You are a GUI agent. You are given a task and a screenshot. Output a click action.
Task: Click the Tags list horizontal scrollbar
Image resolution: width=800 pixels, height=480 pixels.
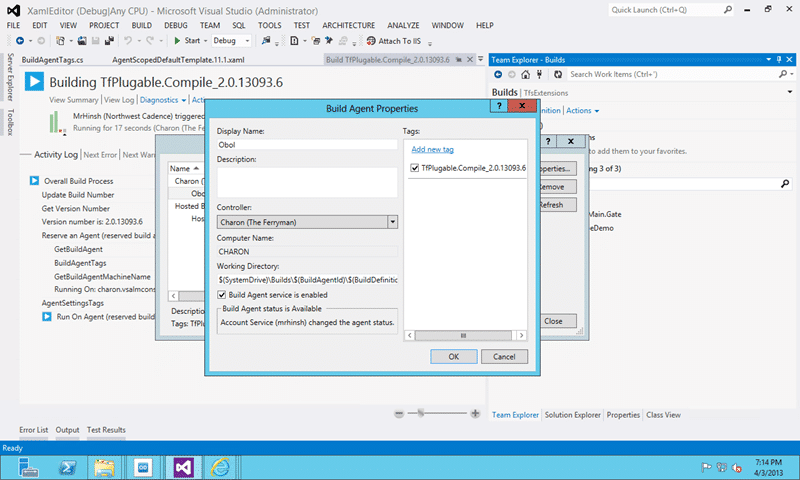click(x=463, y=335)
